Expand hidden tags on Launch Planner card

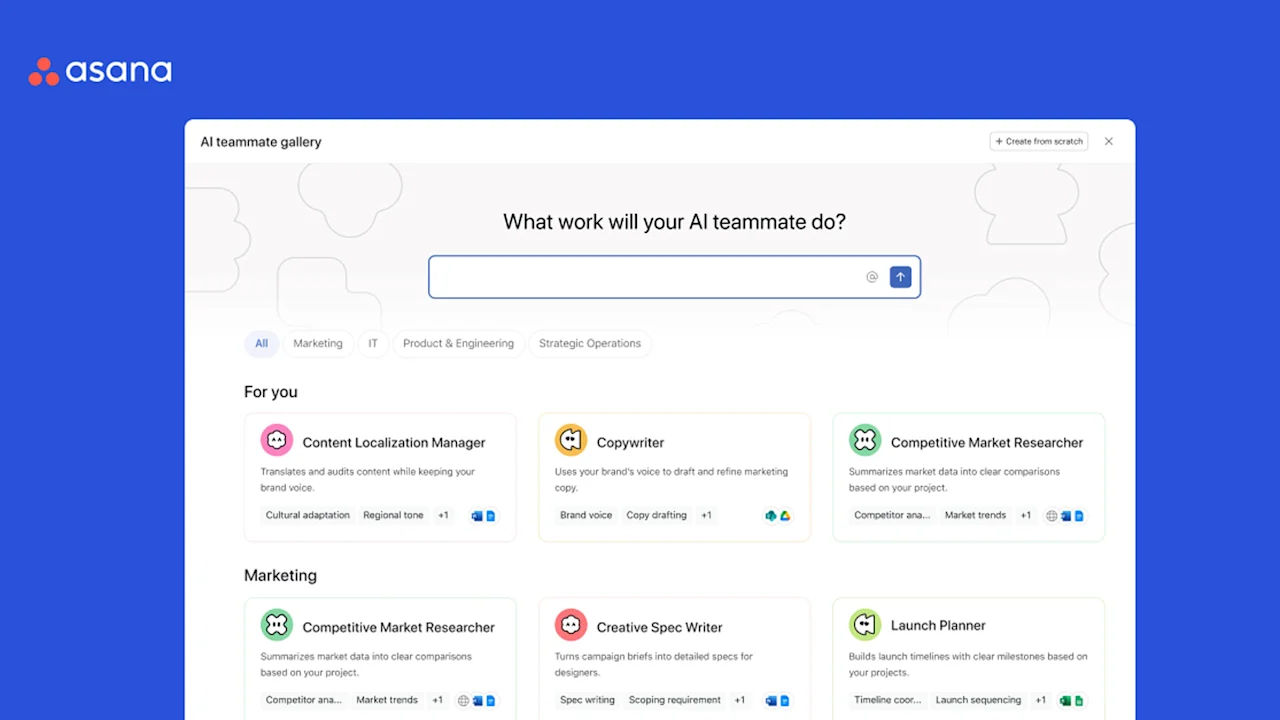point(1040,700)
